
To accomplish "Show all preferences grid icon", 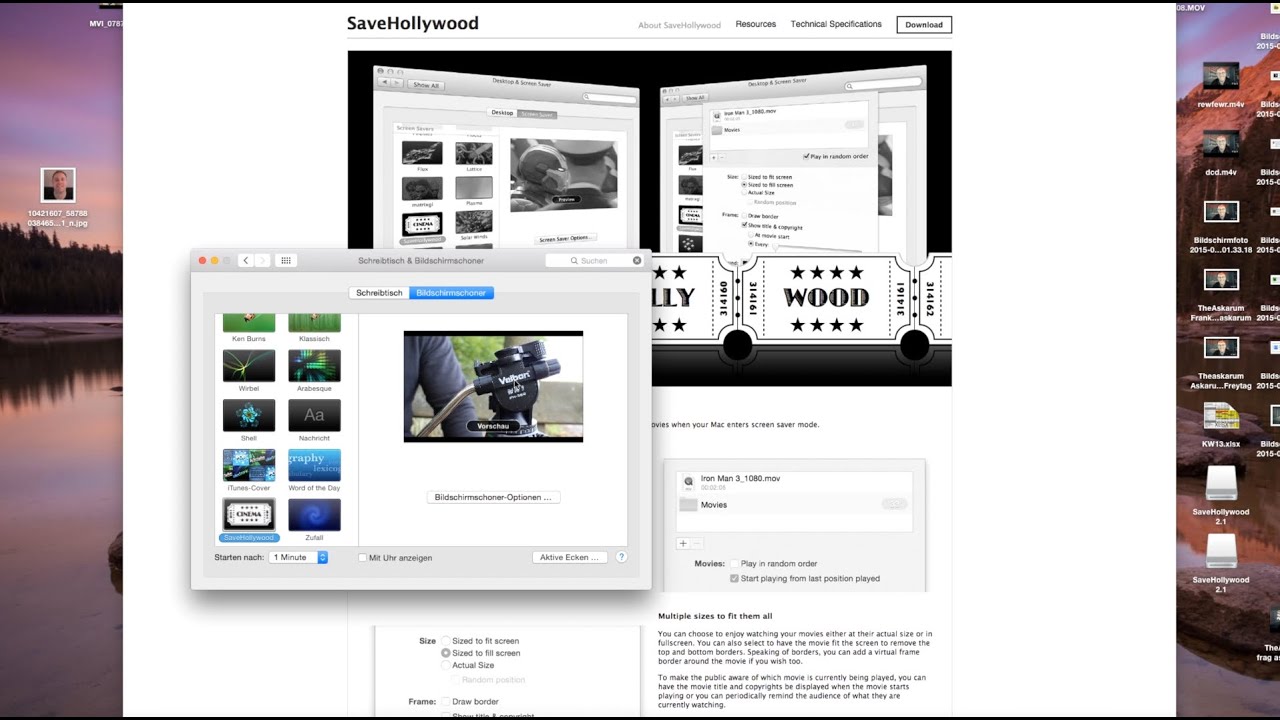I will [286, 260].
